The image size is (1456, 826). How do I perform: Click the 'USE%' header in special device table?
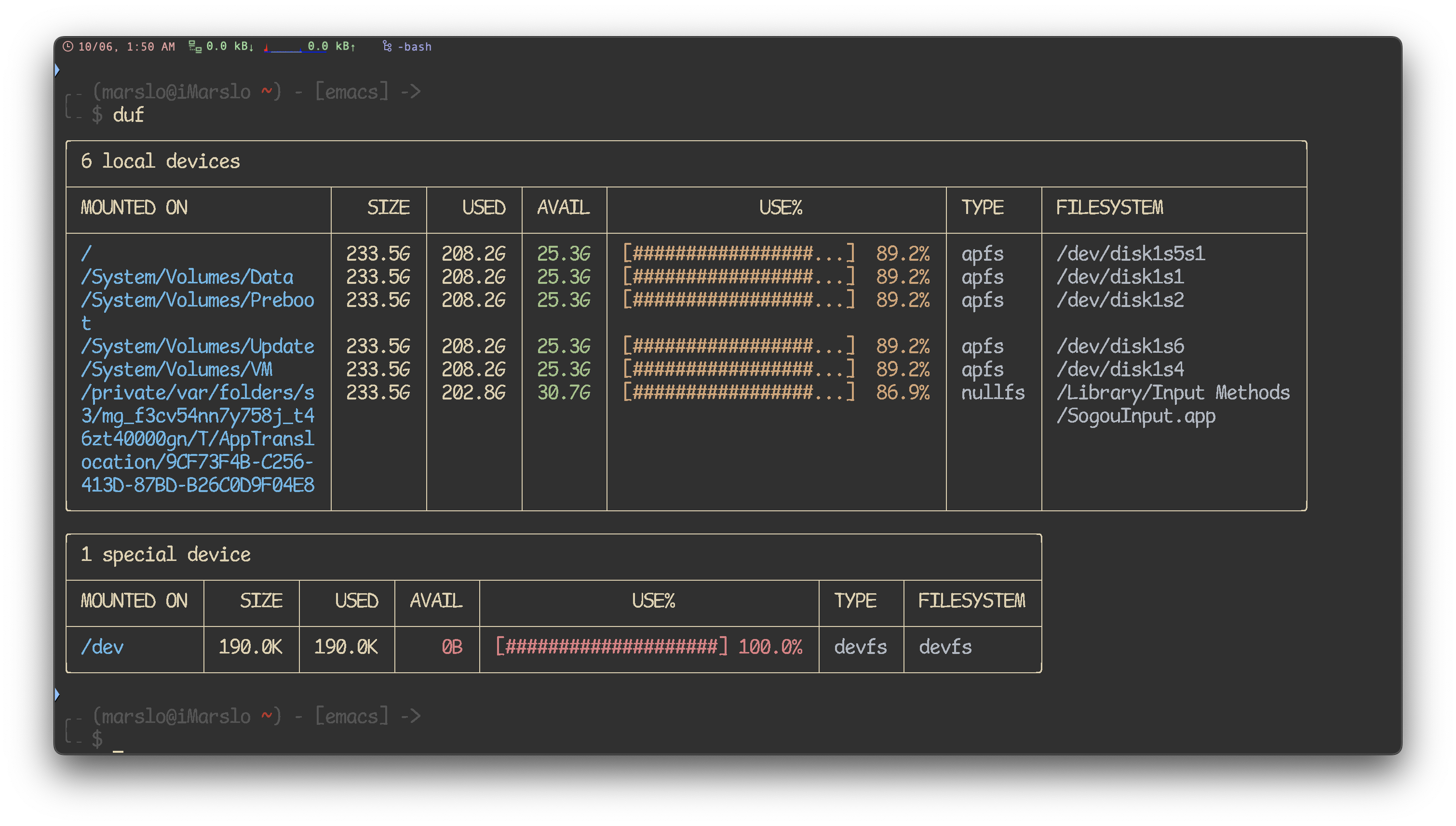654,601
